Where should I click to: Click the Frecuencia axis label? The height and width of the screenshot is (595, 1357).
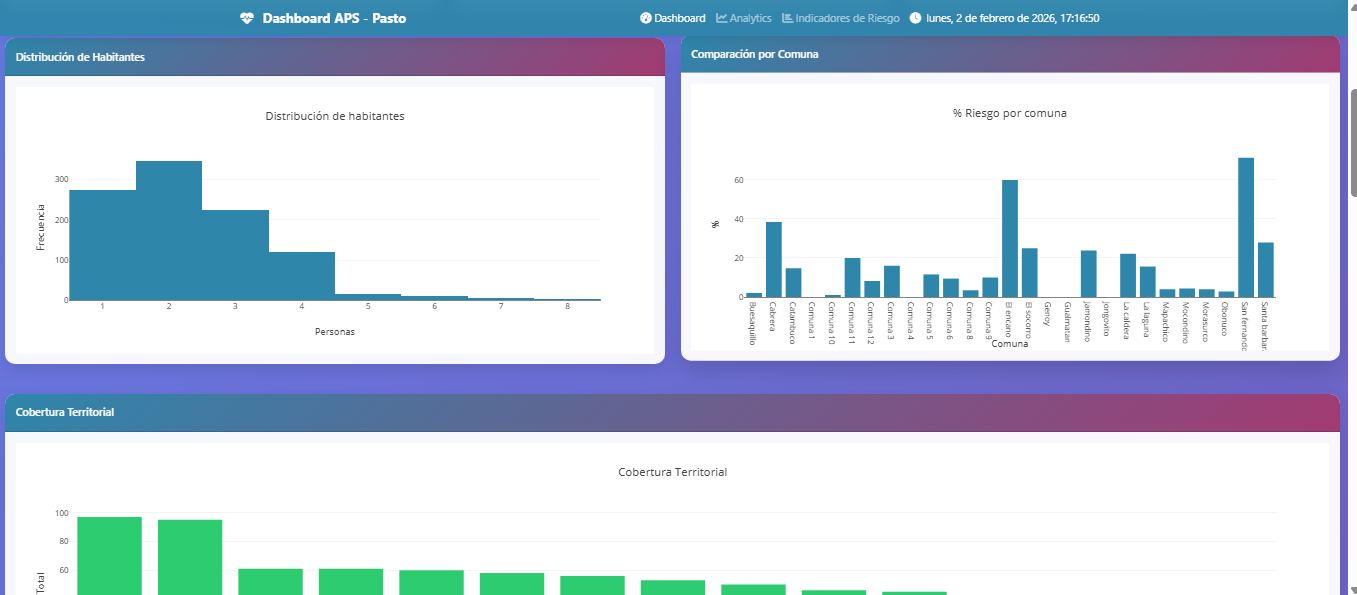(x=41, y=226)
